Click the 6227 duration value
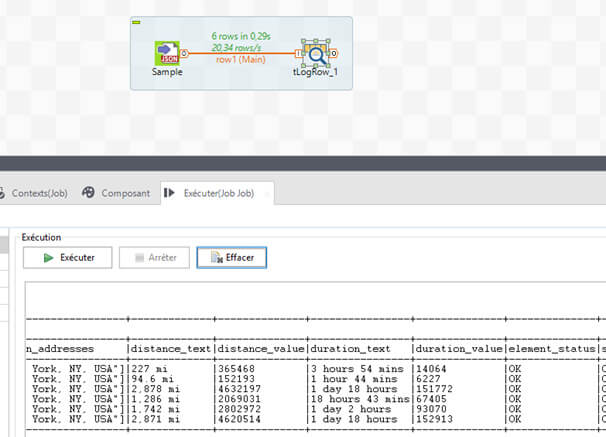606x437 pixels. [x=428, y=379]
